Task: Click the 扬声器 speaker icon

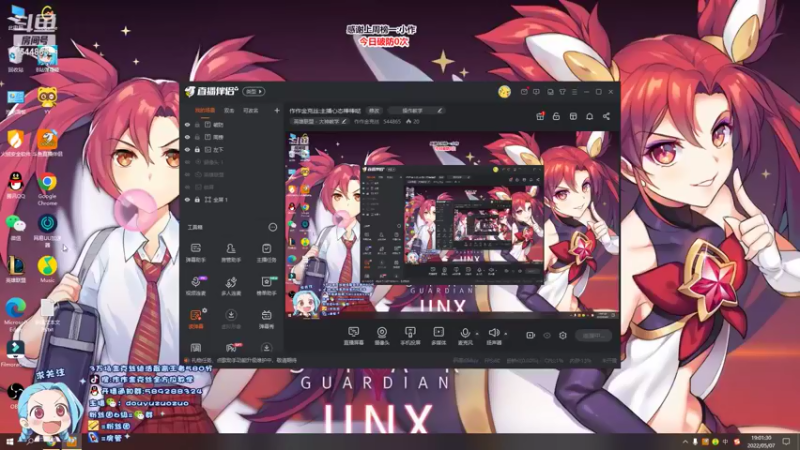Action: coord(493,334)
